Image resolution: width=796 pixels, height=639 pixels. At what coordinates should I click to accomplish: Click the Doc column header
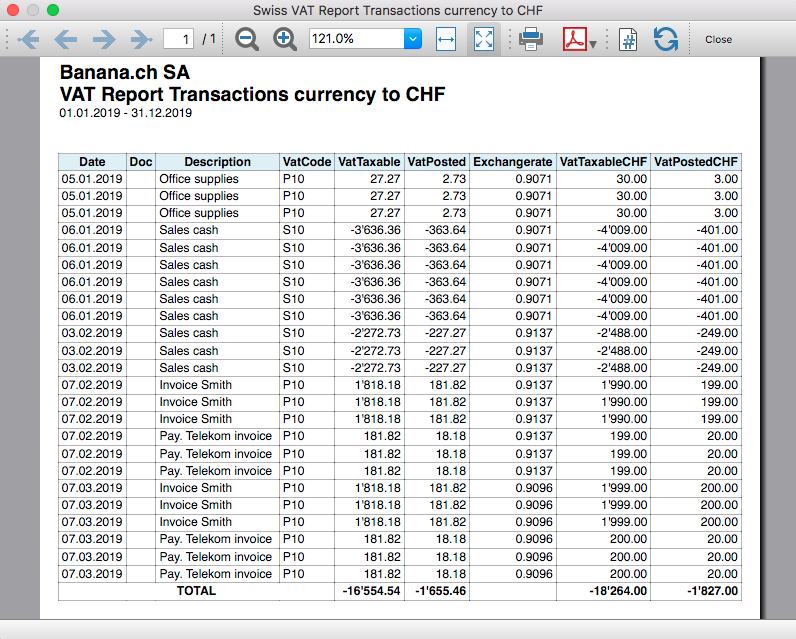141,162
